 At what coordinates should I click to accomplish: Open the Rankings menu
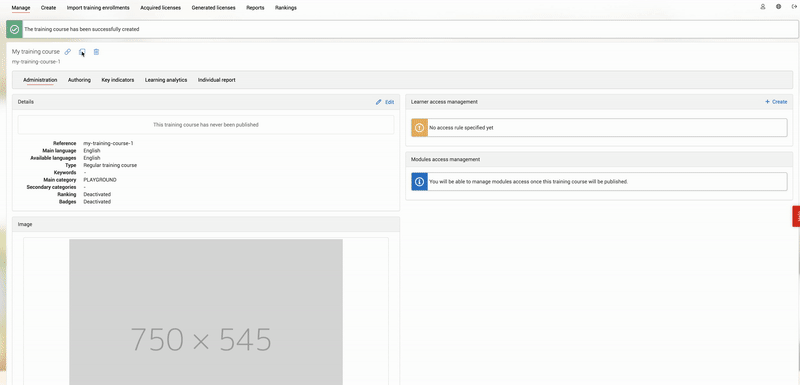286,8
